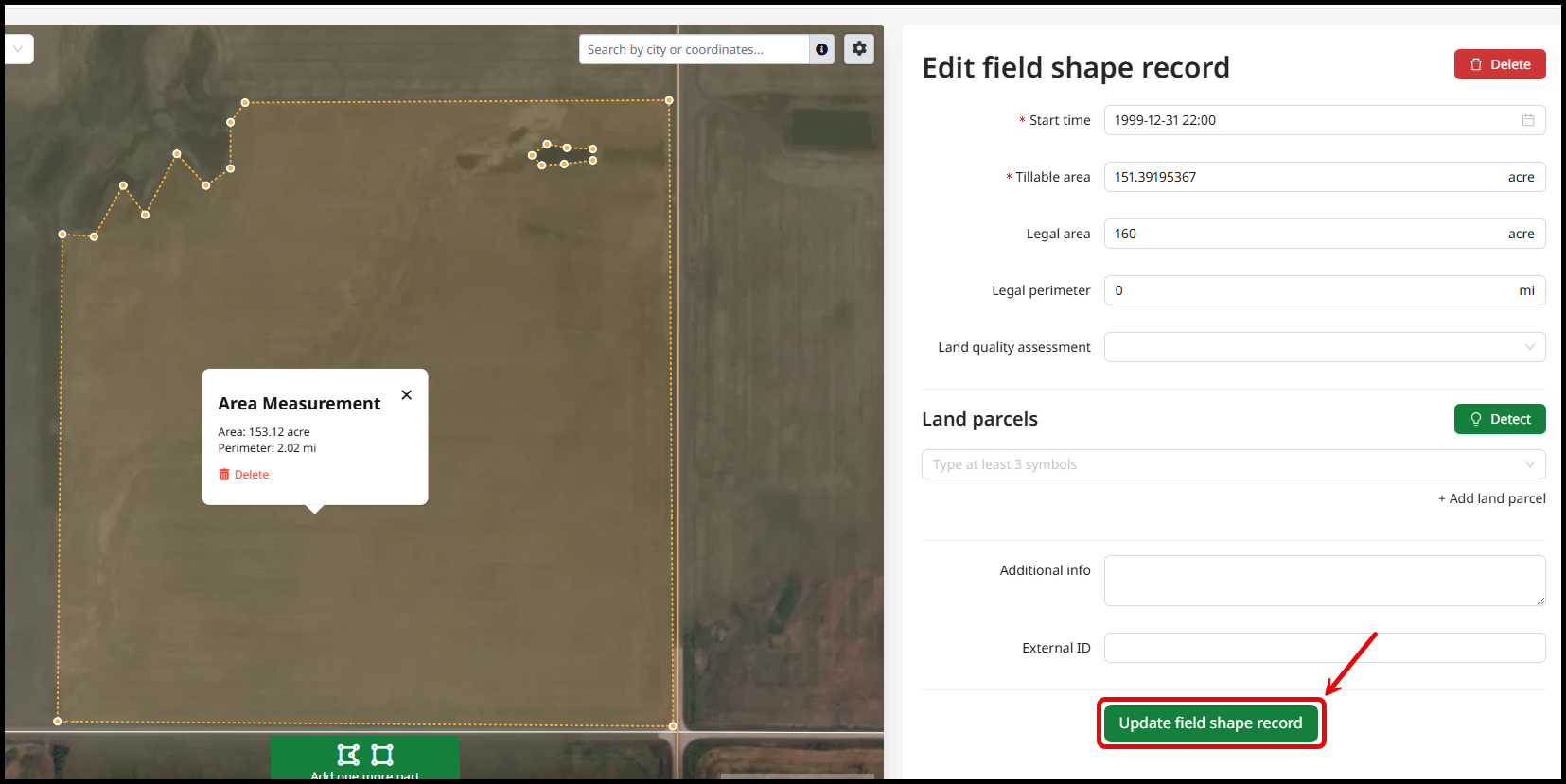Click the Add land parcel link

[1491, 498]
